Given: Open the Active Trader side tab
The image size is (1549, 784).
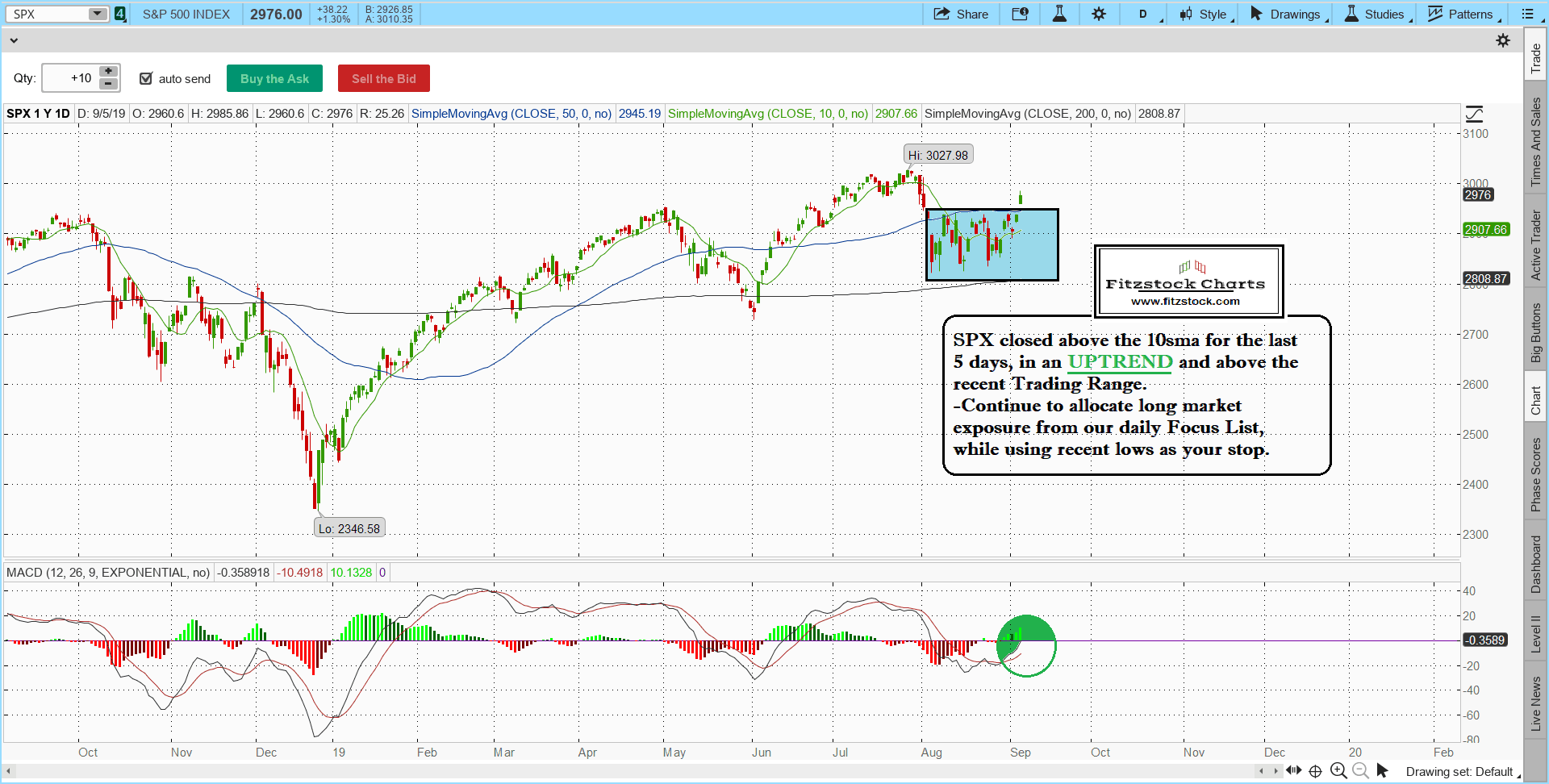Looking at the screenshot, I should pyautogui.click(x=1535, y=244).
